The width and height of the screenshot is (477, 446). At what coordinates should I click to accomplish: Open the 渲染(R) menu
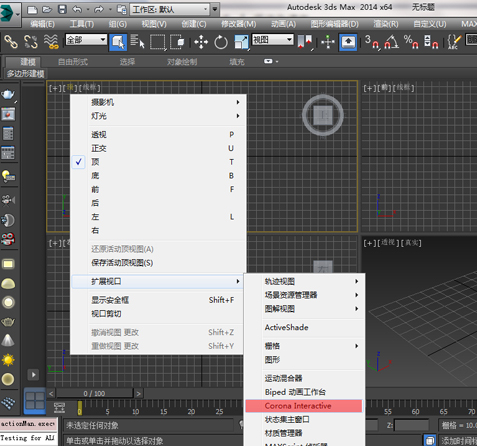[x=386, y=24]
